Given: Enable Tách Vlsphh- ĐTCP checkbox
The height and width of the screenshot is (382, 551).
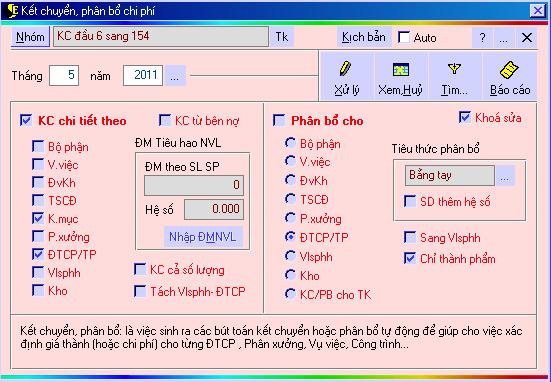Looking at the screenshot, I should 140,291.
